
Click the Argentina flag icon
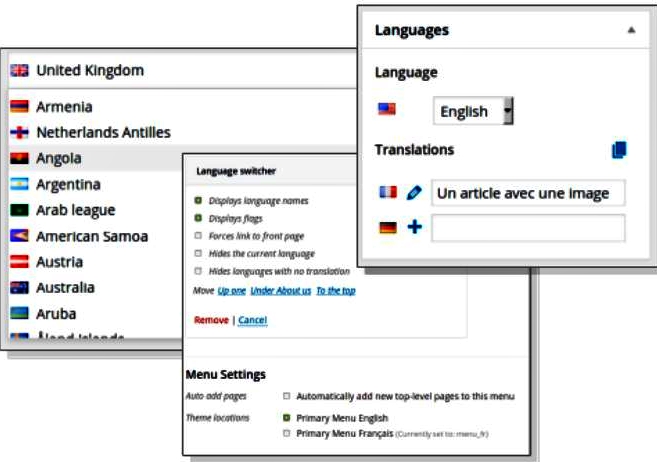coord(19,184)
